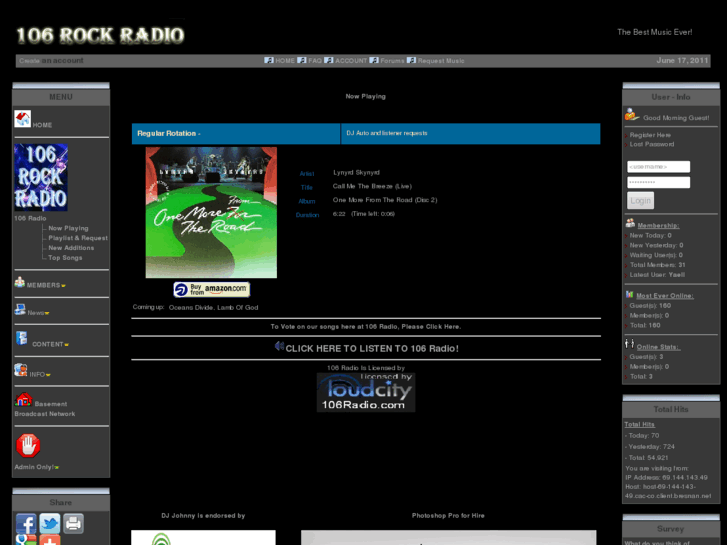This screenshot has width=727, height=545.
Task: Click Photoshop Pro for Hire heading
Action: pyautogui.click(x=448, y=515)
